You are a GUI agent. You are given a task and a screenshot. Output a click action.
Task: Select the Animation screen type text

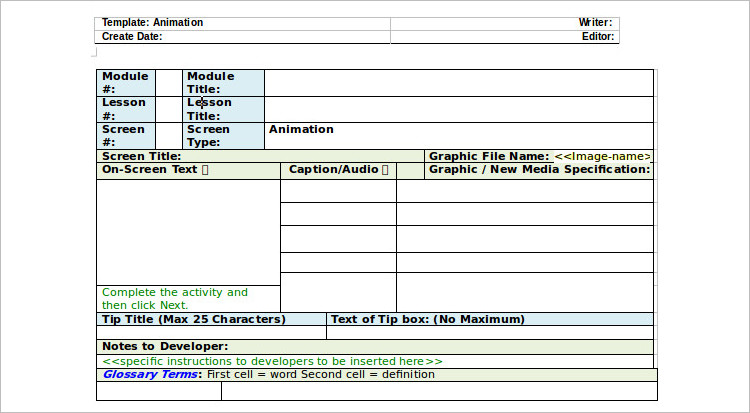[301, 130]
